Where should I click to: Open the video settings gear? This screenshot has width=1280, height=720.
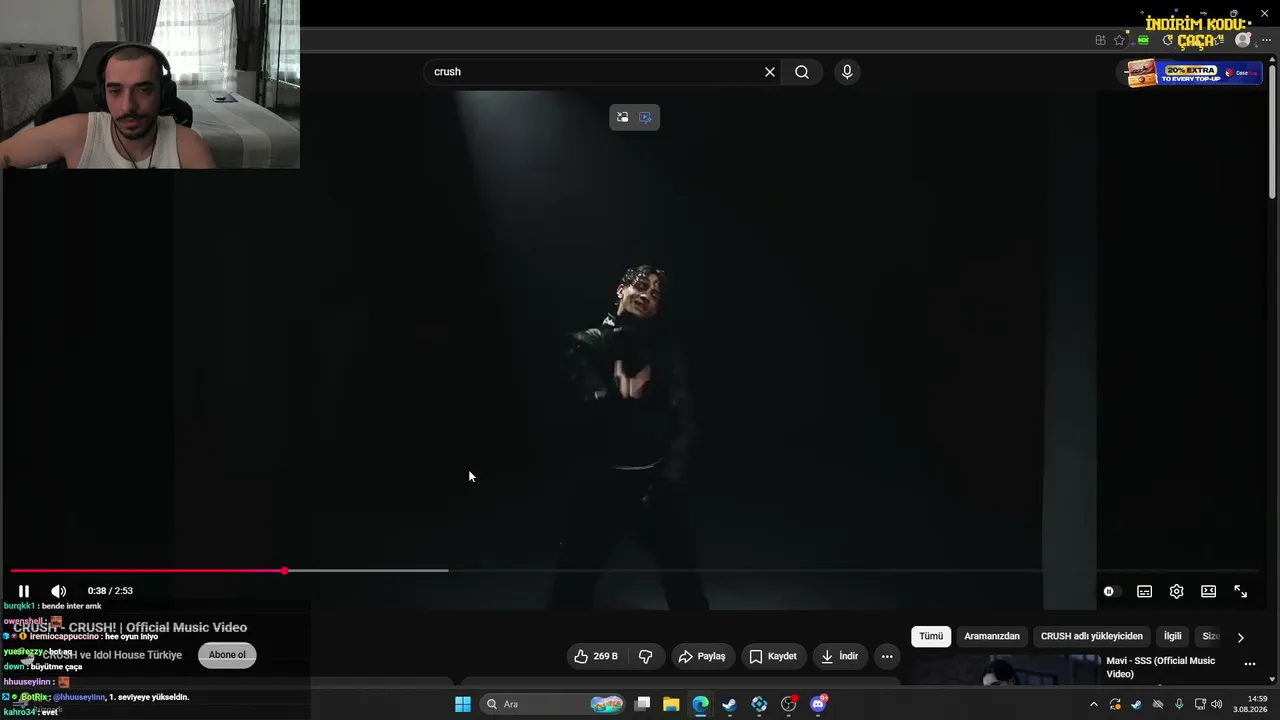click(x=1177, y=592)
